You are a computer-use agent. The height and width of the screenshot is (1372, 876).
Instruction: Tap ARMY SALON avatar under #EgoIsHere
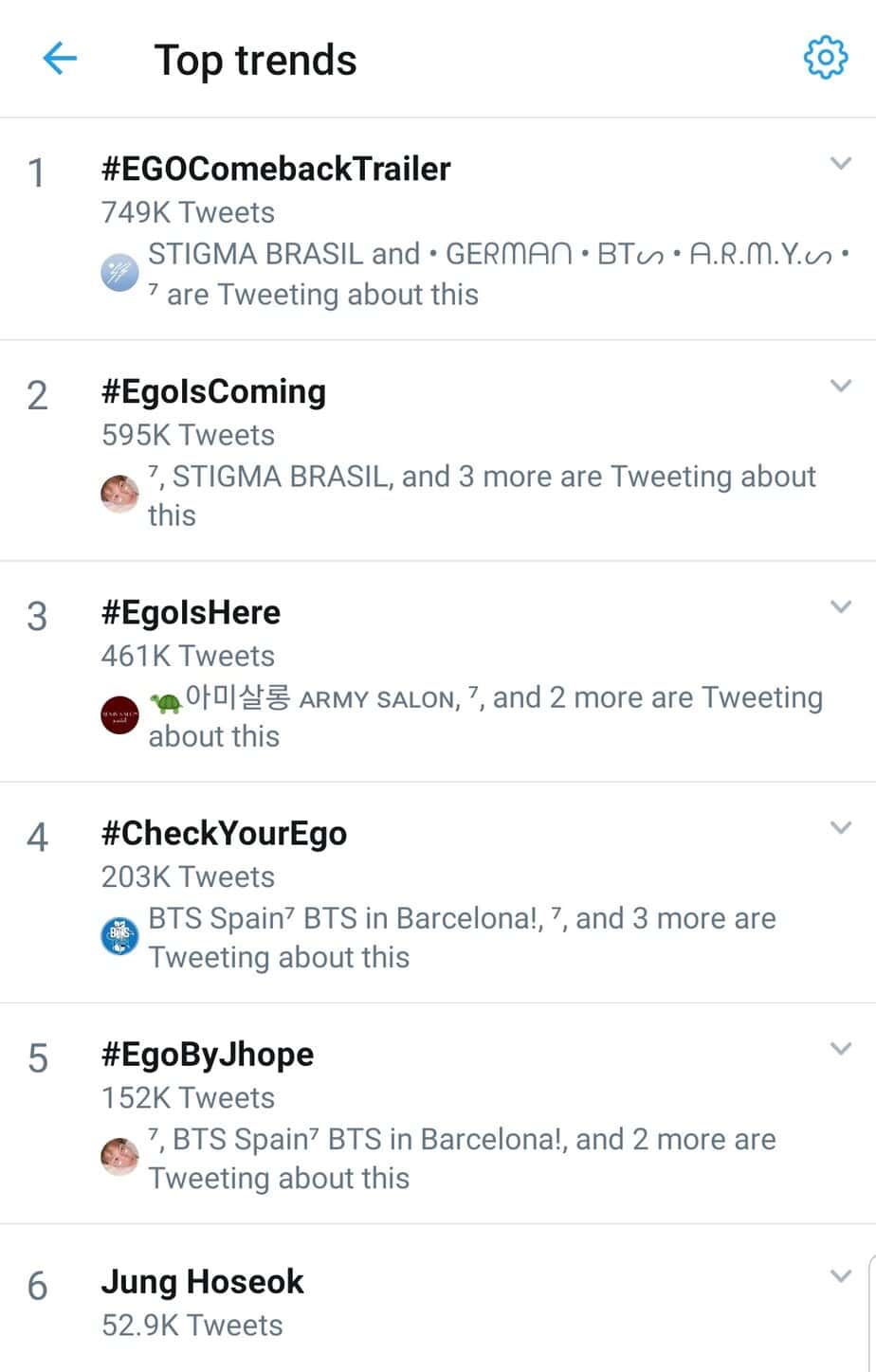coord(120,715)
